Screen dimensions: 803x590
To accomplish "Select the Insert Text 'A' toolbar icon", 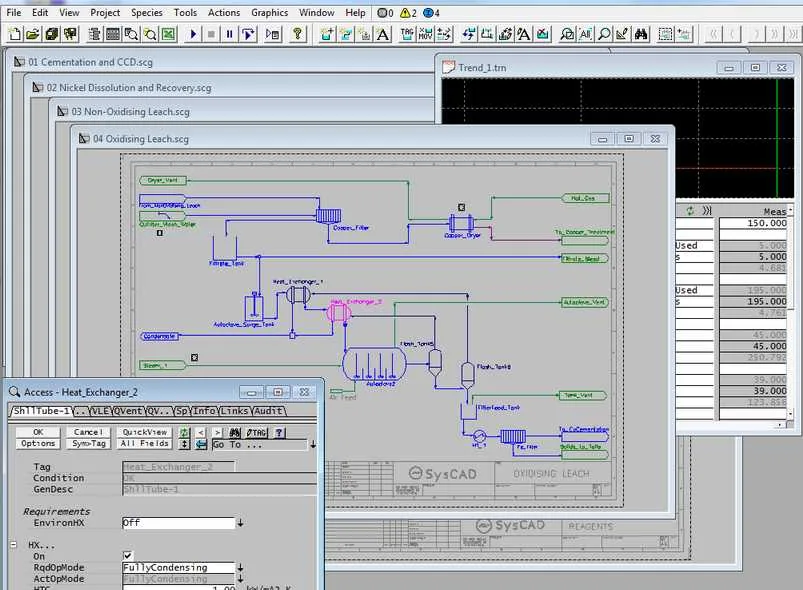I will coord(383,34).
